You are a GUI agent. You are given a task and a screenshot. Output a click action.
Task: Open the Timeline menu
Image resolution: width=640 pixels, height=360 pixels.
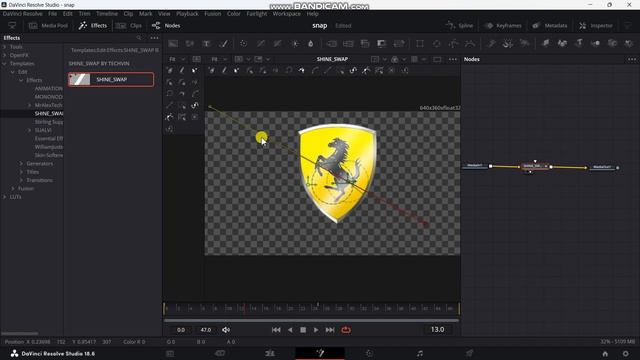(107, 13)
